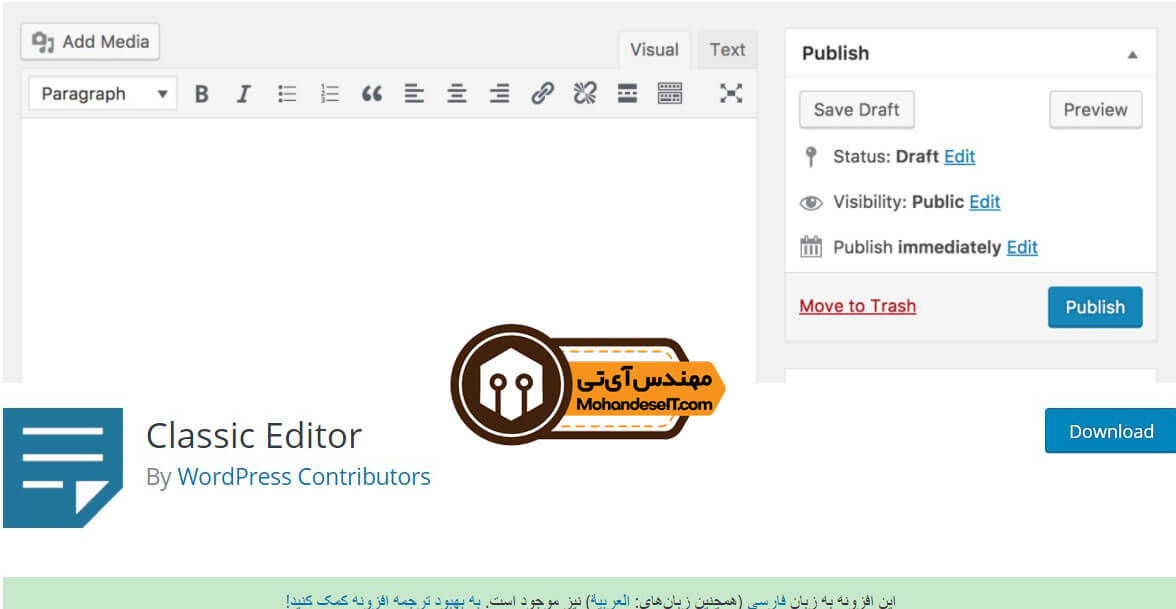The height and width of the screenshot is (609, 1176).
Task: Align text right
Action: pyautogui.click(x=500, y=94)
